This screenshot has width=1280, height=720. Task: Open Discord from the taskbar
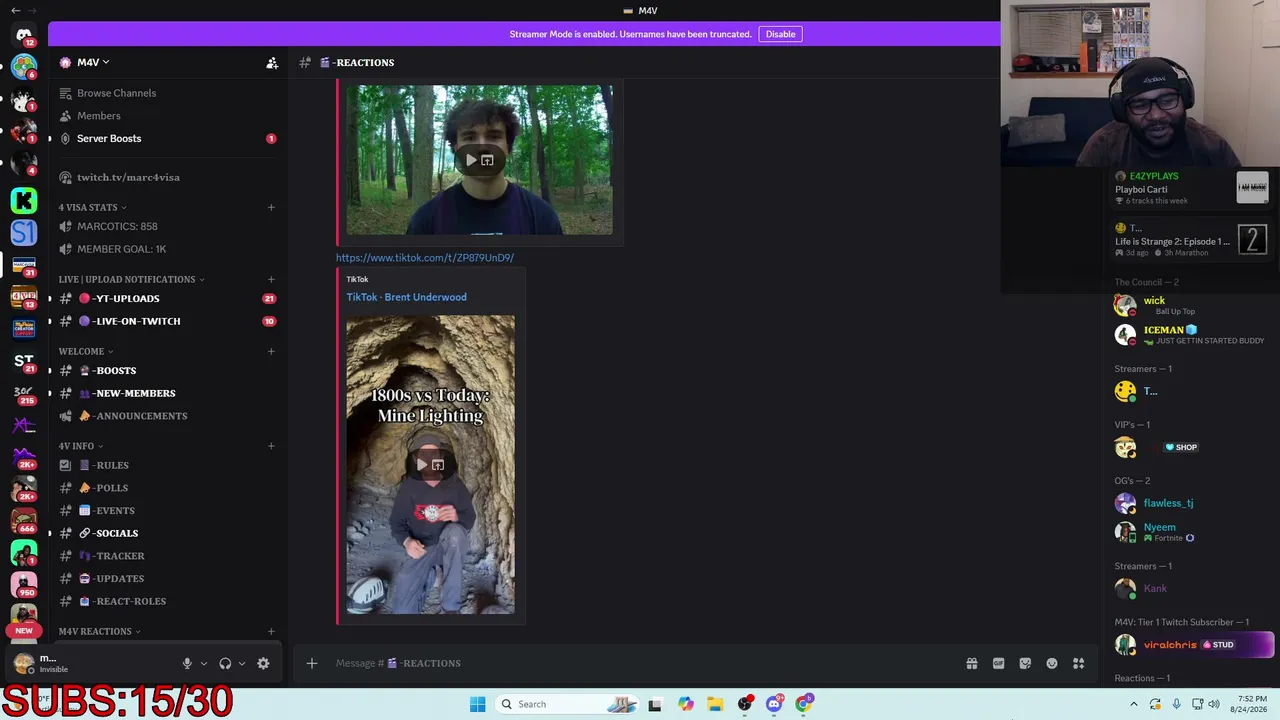(x=774, y=704)
